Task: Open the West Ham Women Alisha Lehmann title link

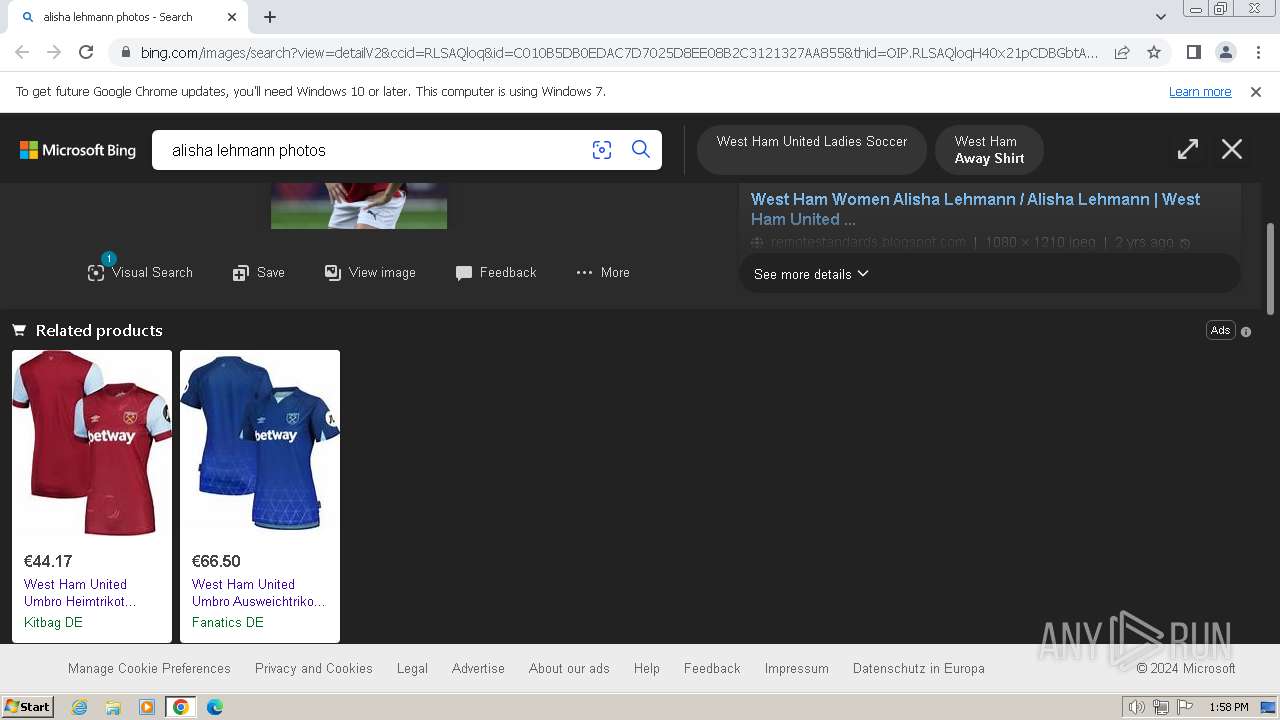Action: tap(975, 209)
